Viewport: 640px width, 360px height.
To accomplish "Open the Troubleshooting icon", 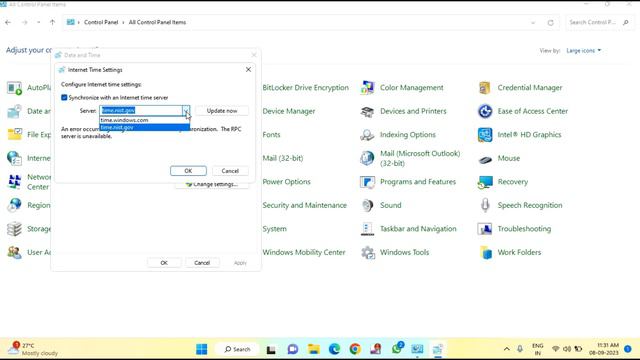I will click(485, 229).
